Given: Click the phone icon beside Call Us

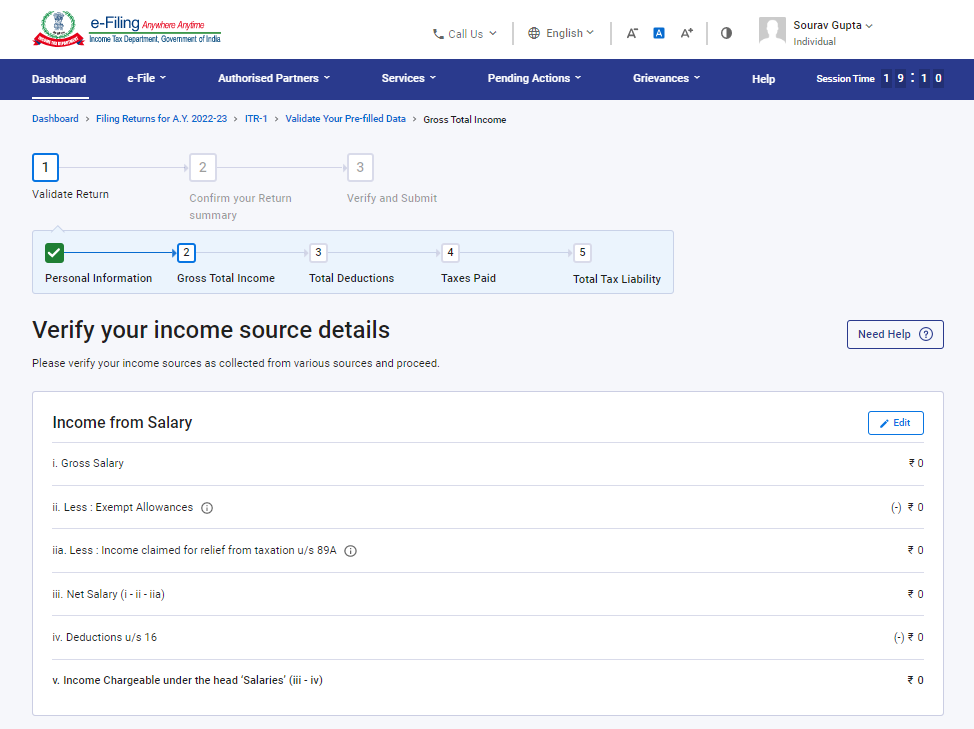Looking at the screenshot, I should 438,34.
